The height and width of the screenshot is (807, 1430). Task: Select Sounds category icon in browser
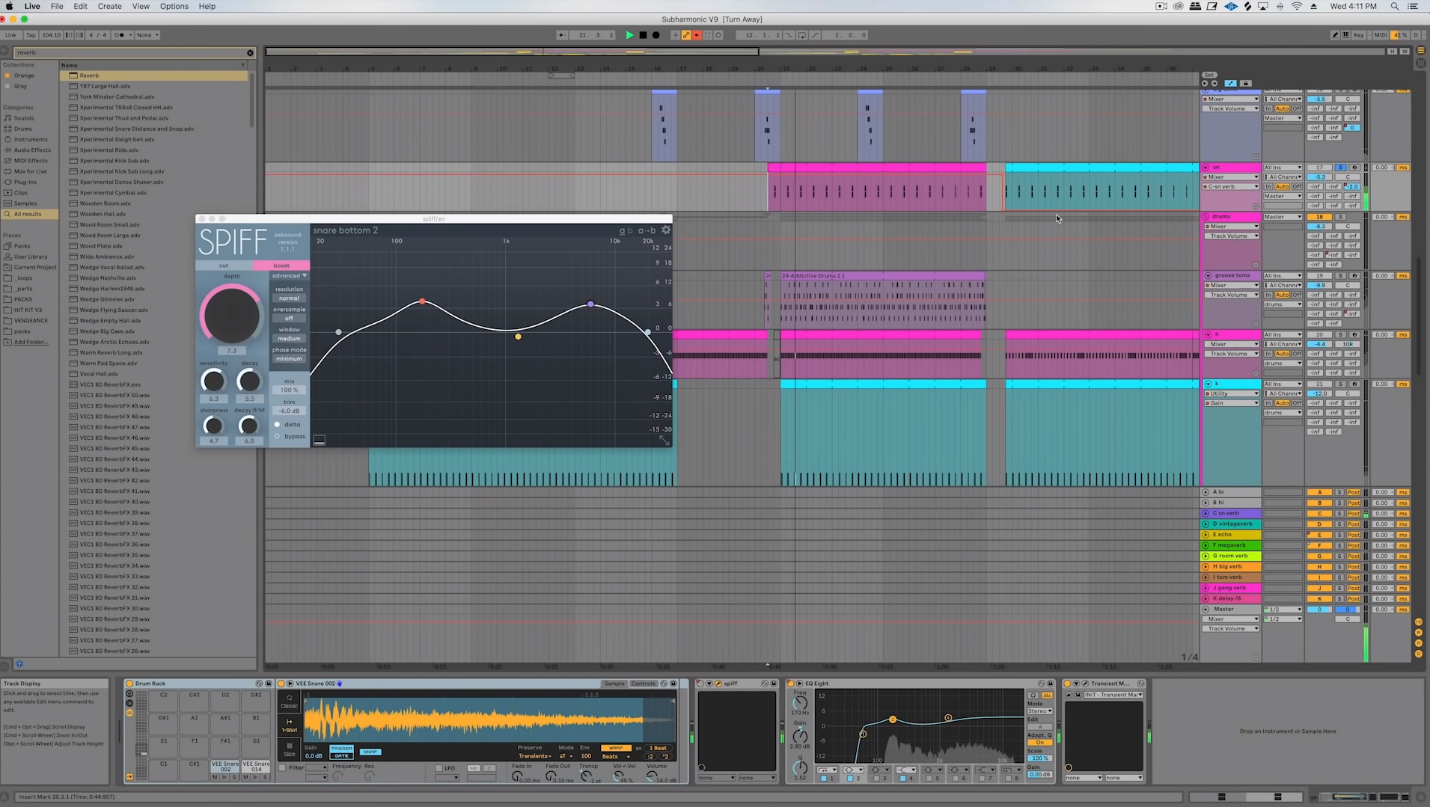tap(7, 118)
